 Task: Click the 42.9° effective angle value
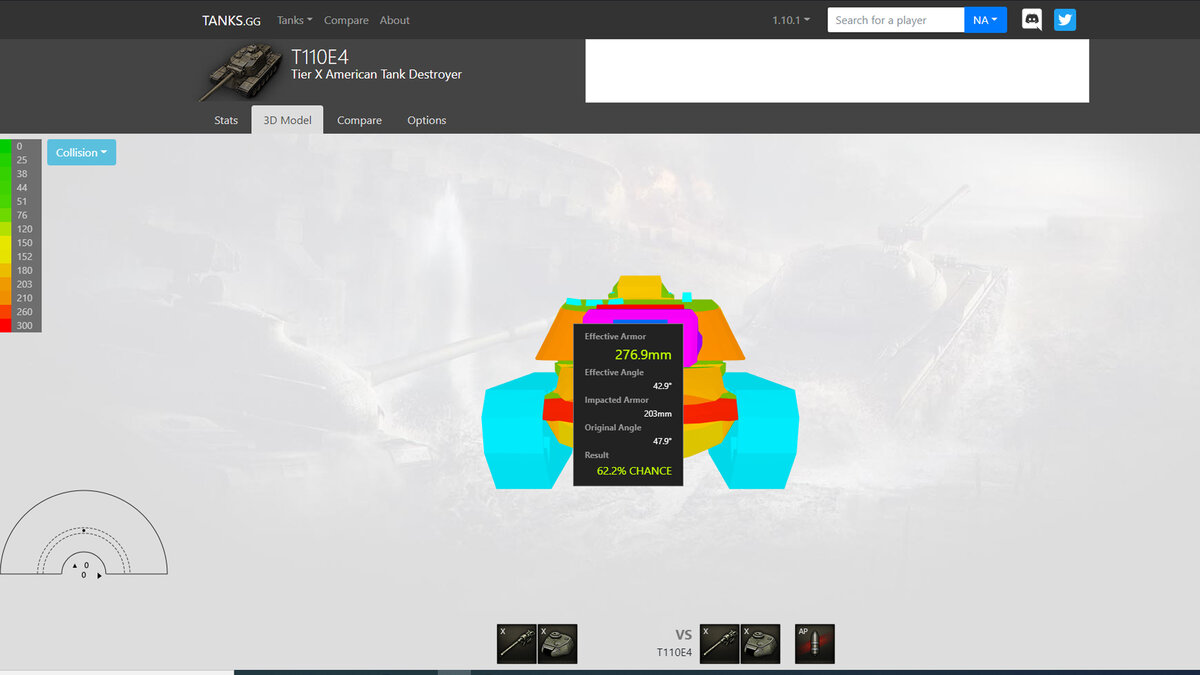pyautogui.click(x=662, y=386)
